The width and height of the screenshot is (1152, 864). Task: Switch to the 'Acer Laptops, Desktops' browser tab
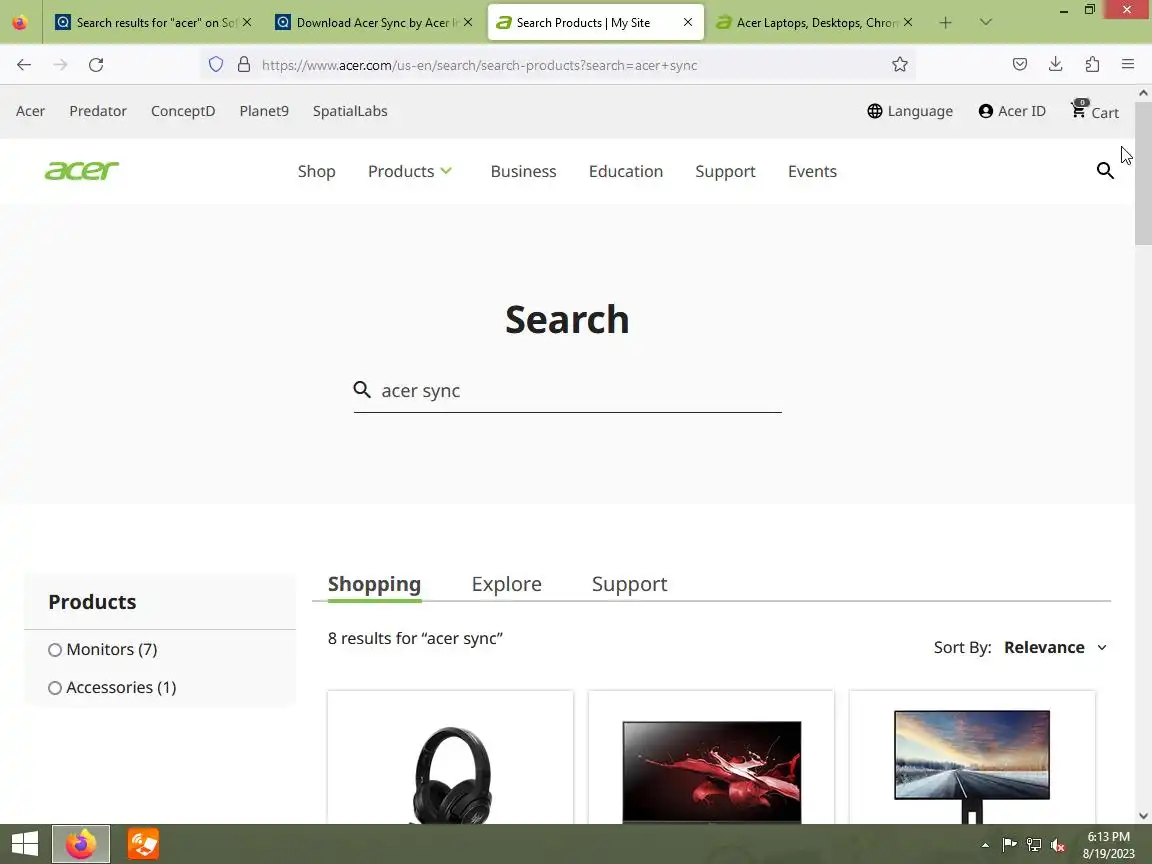pos(814,23)
